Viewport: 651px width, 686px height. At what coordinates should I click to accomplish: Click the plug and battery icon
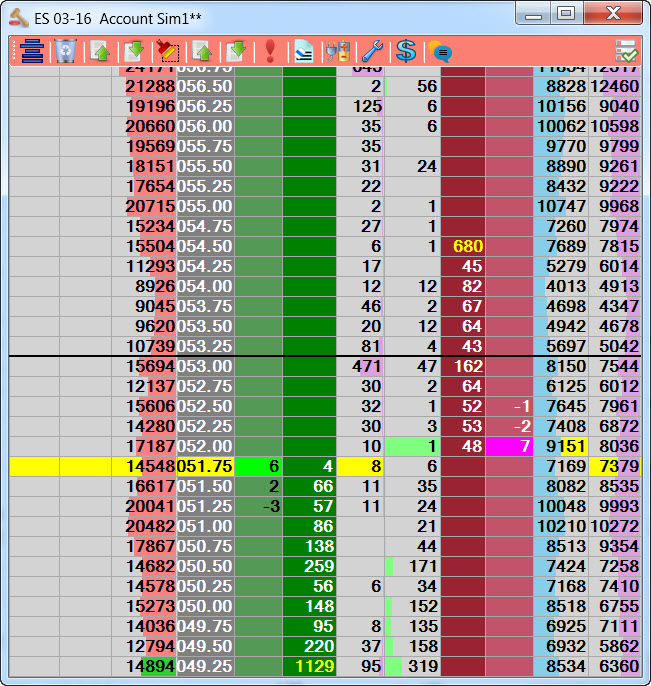pos(338,51)
